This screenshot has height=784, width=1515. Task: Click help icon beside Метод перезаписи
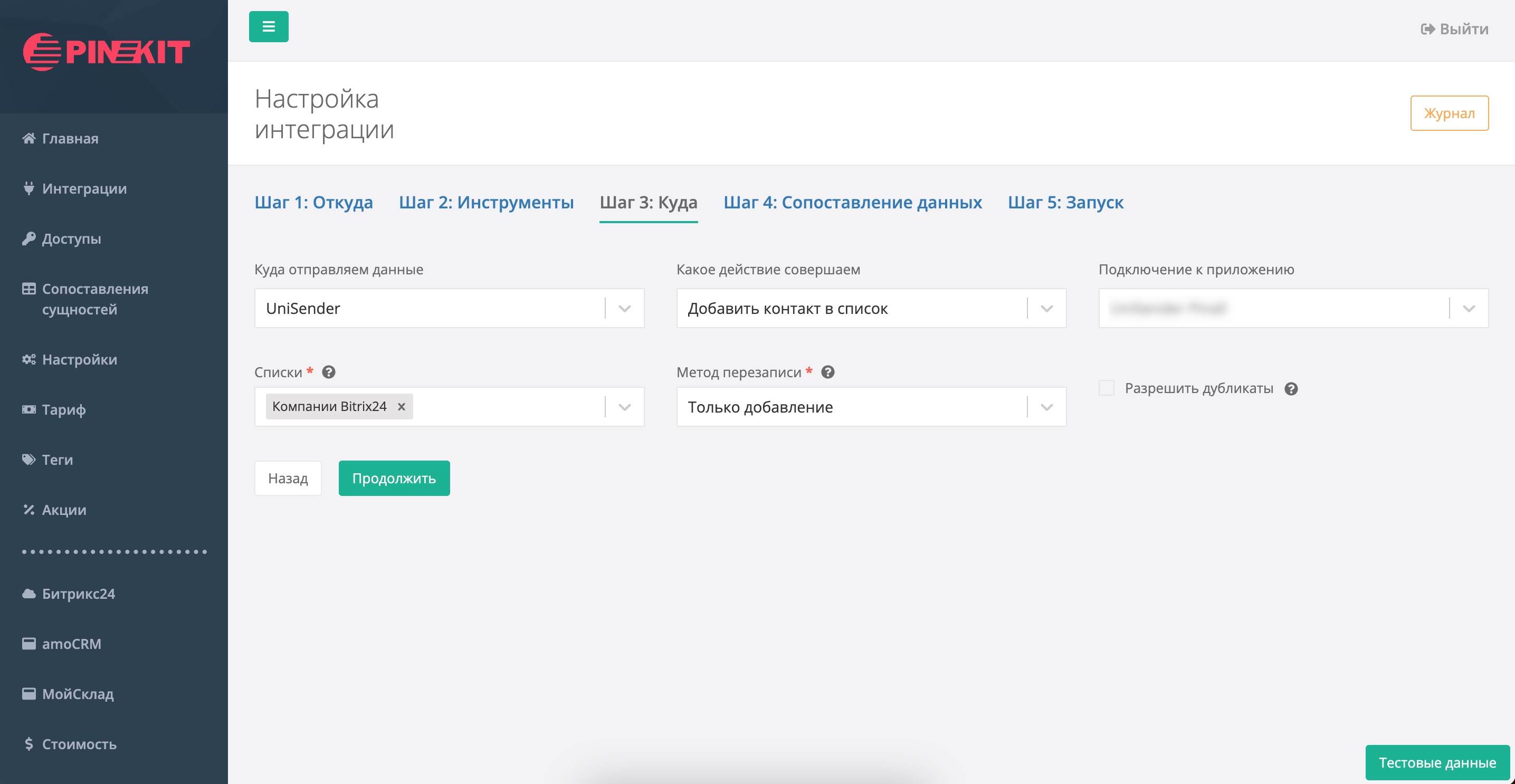827,372
